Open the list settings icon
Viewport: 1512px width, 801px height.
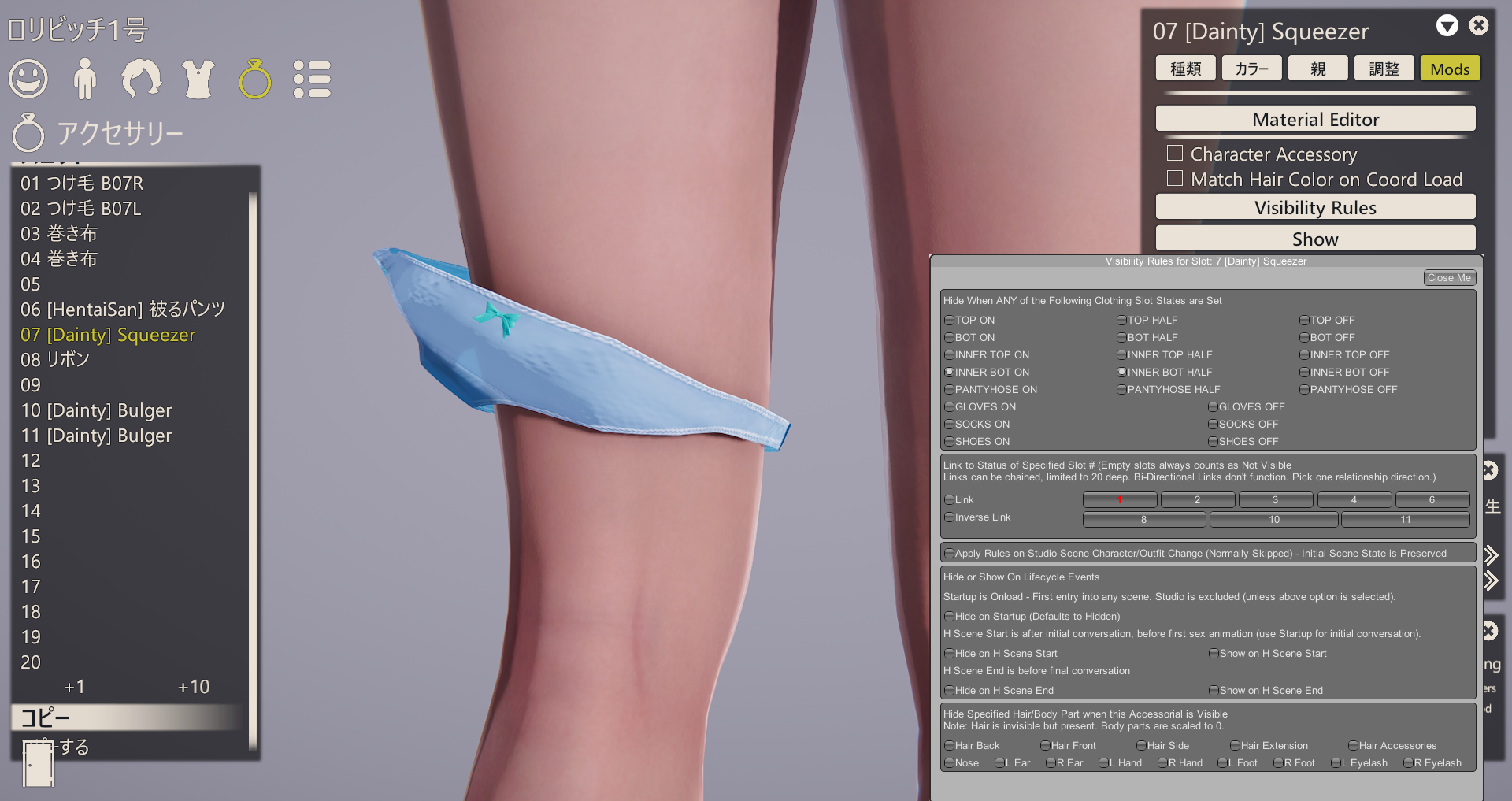312,80
